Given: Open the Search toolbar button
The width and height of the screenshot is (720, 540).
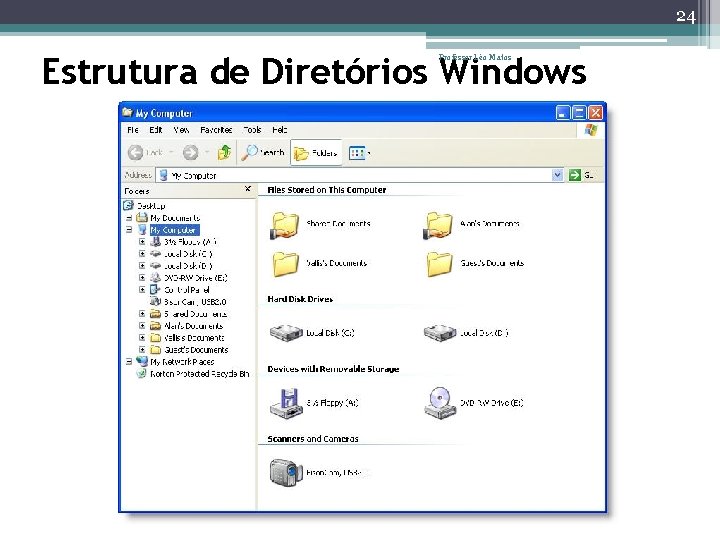Looking at the screenshot, I should [x=264, y=152].
